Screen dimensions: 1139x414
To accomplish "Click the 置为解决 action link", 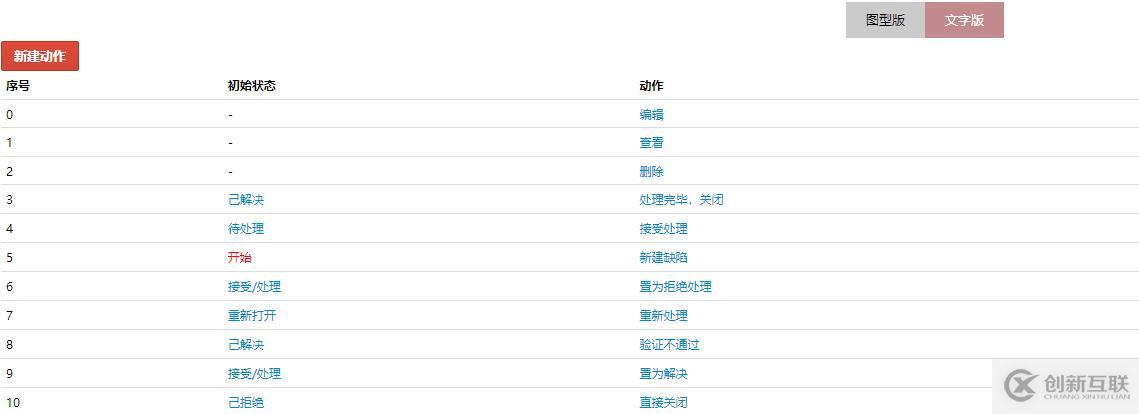I will click(x=663, y=374).
